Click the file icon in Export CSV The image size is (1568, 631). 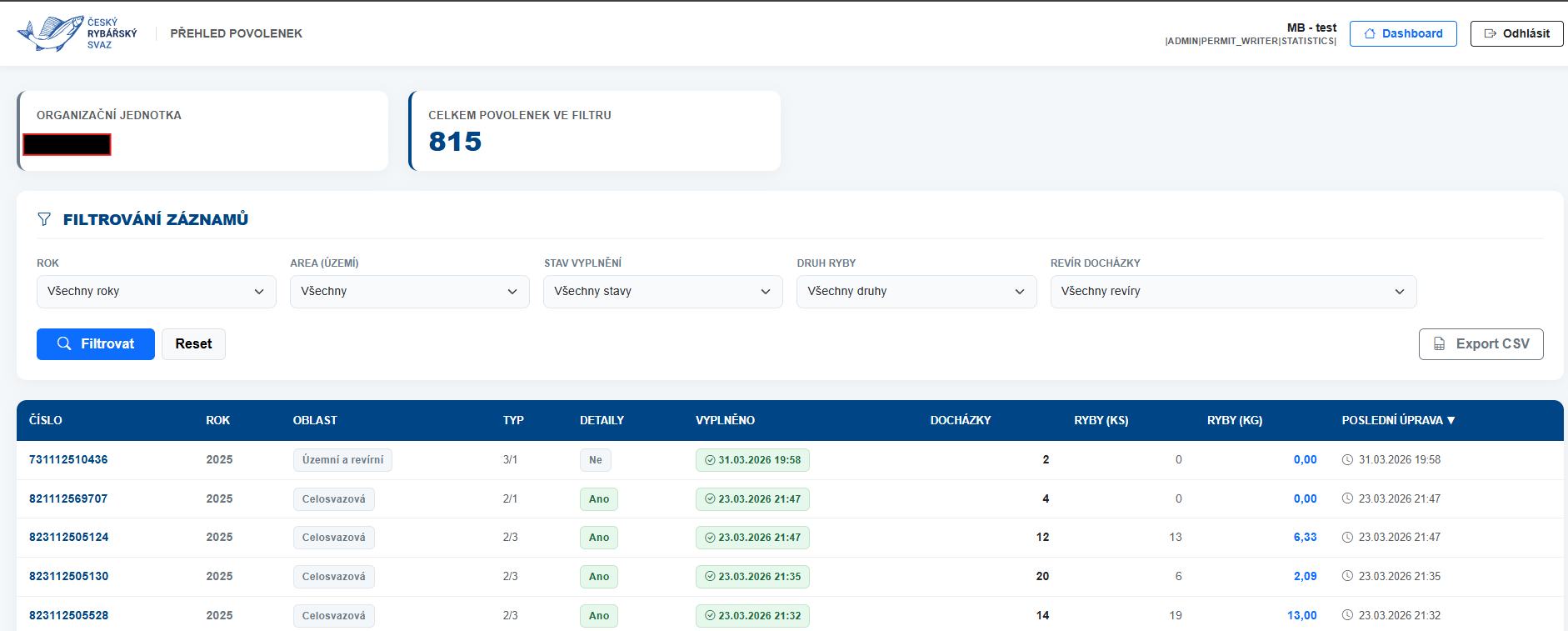(x=1439, y=344)
